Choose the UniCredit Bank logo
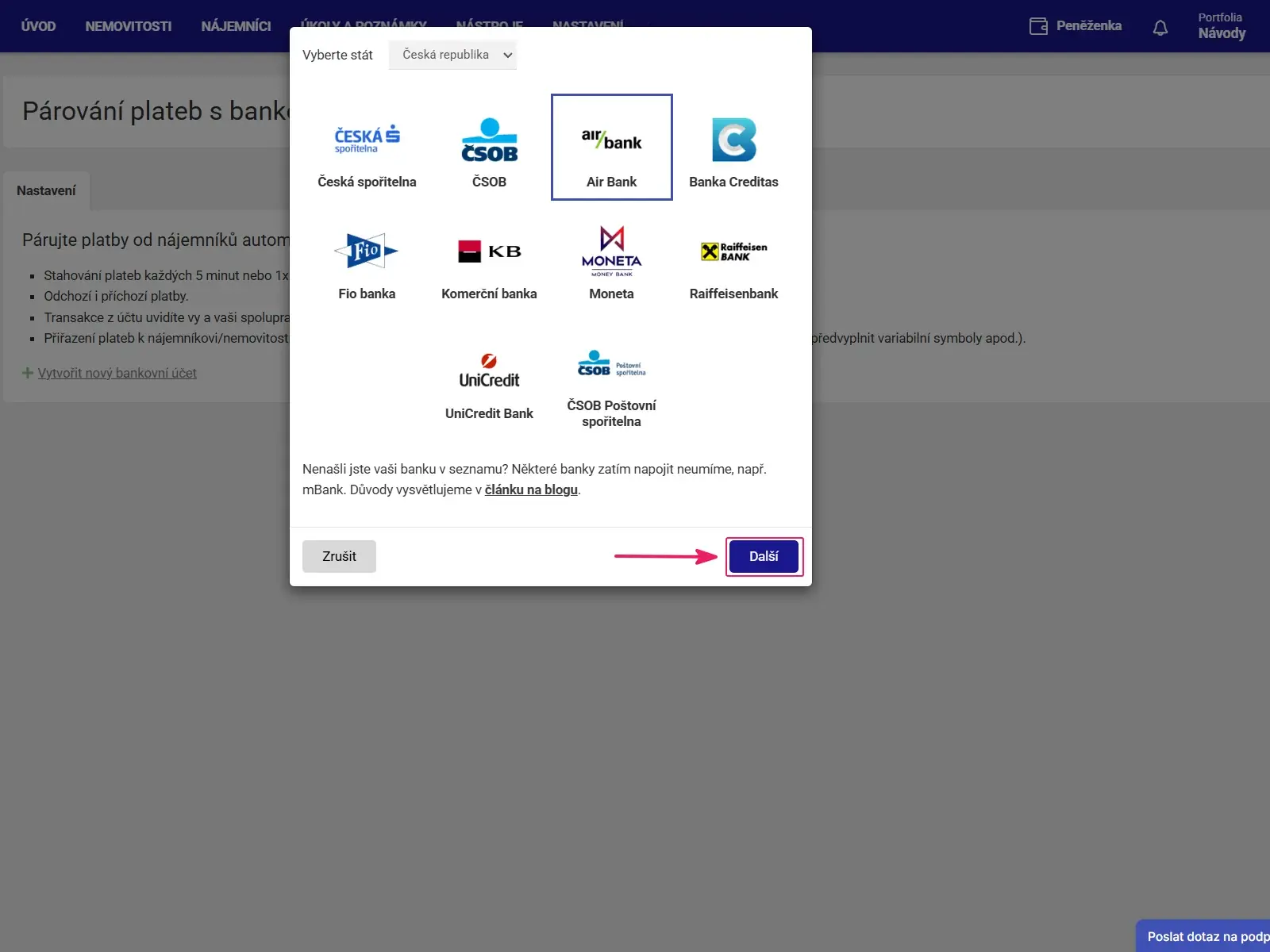1270x952 pixels. (x=489, y=370)
